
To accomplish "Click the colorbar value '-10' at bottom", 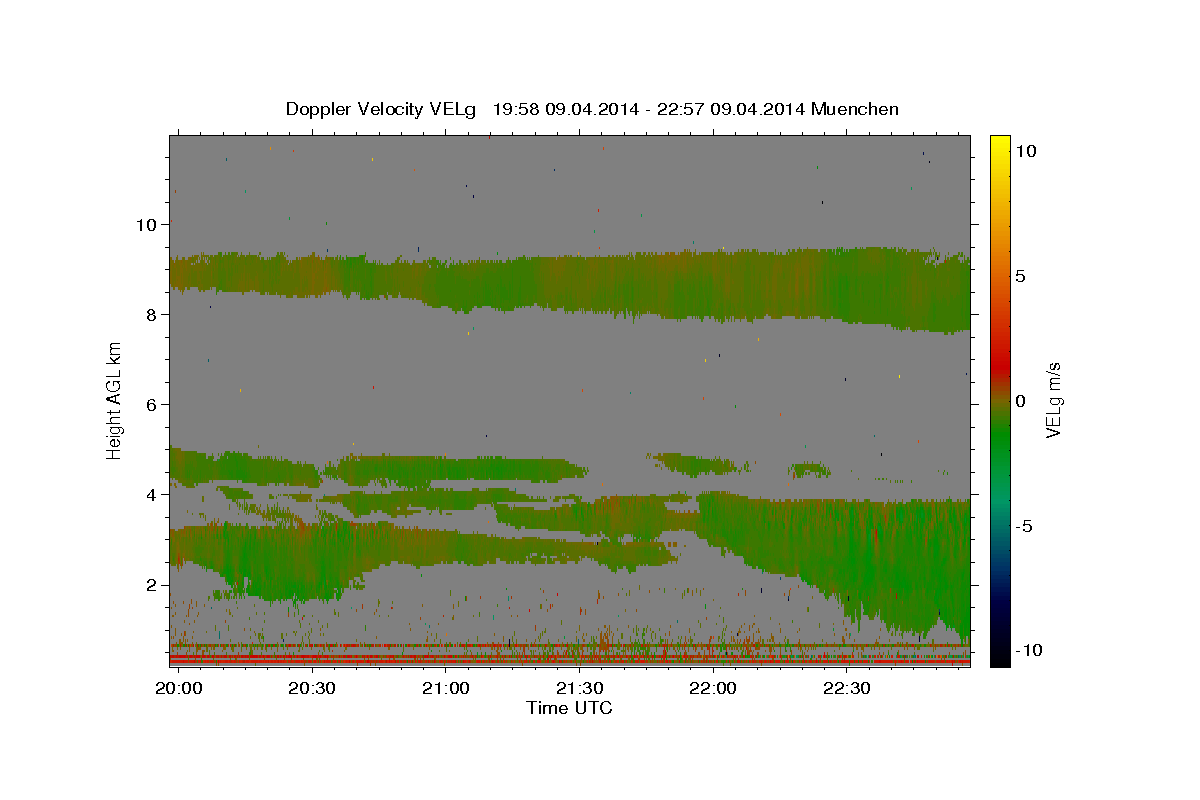I will pyautogui.click(x=1030, y=650).
